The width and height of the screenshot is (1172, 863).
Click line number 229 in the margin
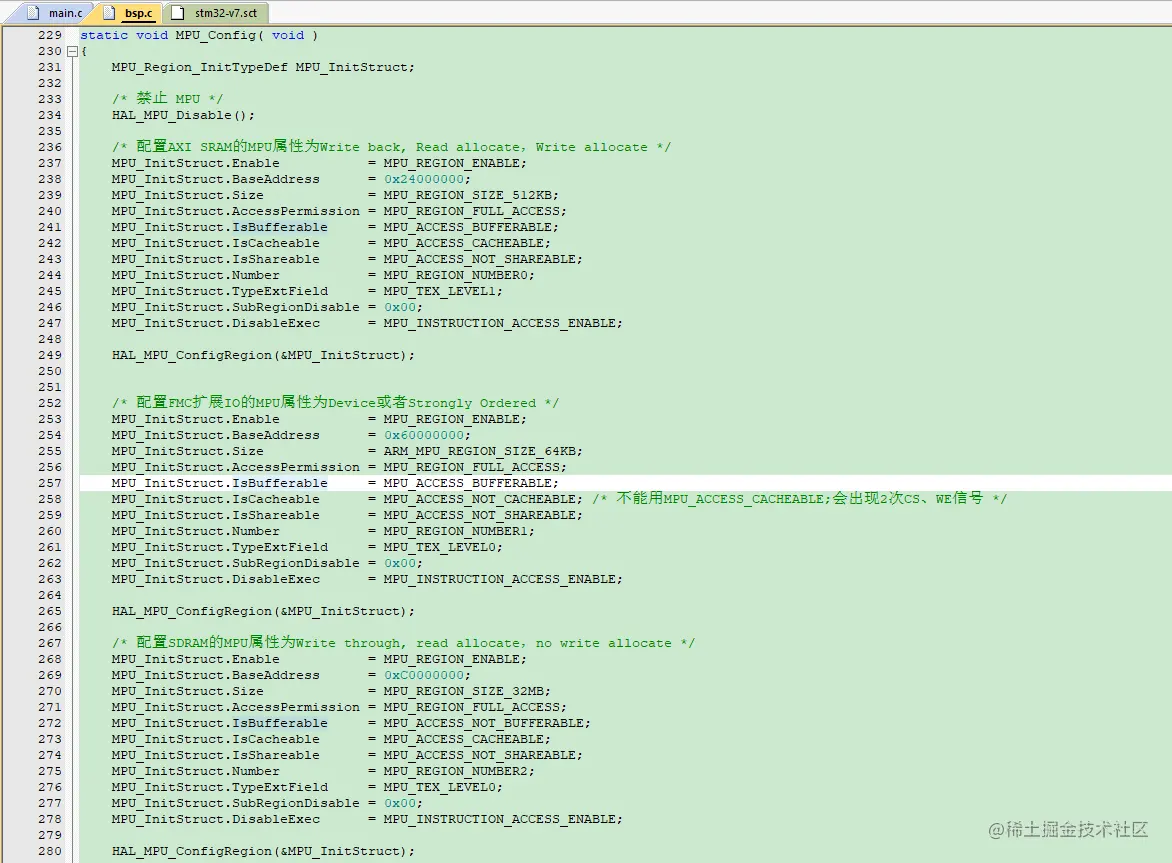click(50, 35)
